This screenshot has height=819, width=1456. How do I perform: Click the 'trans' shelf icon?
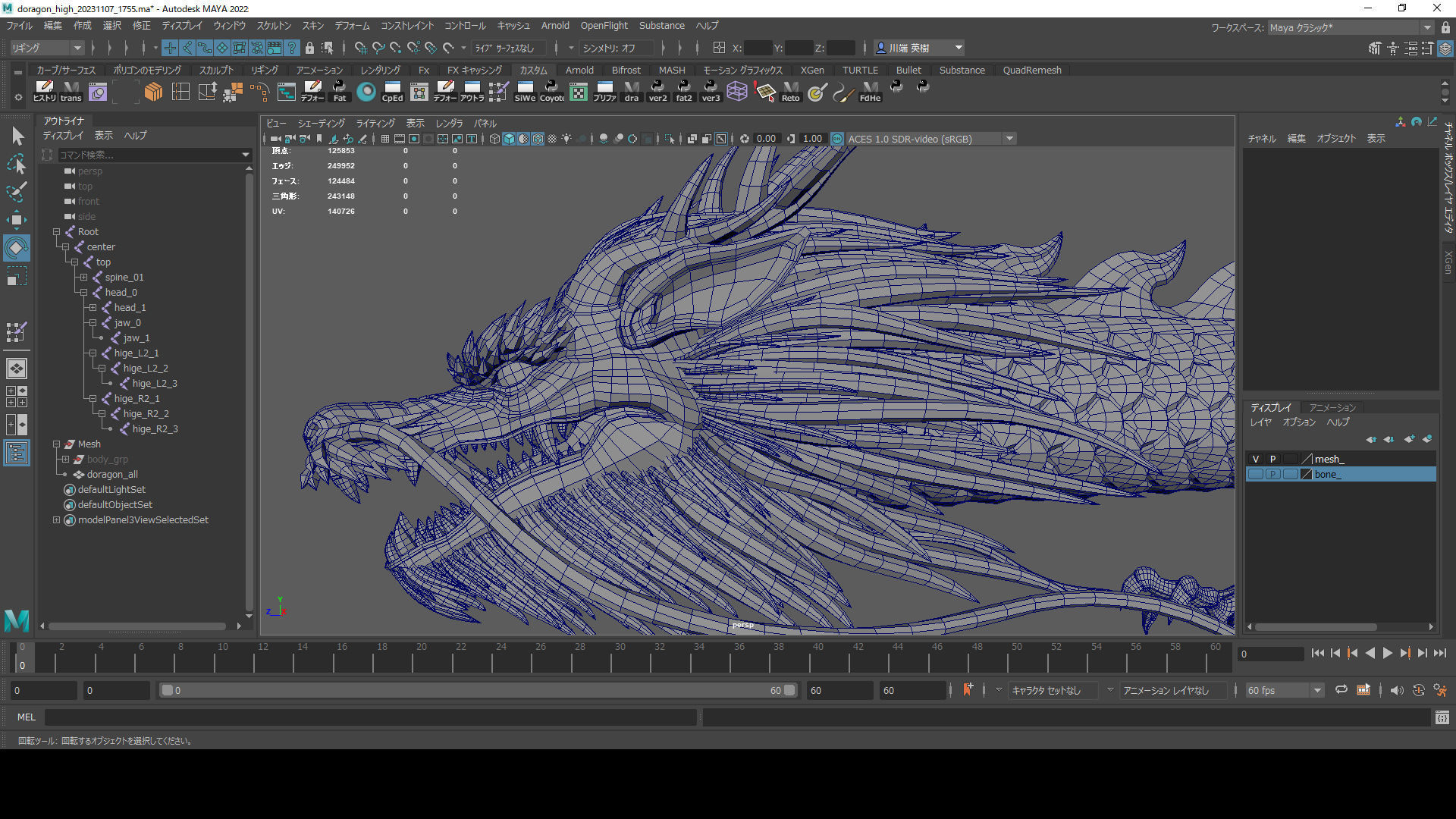click(x=71, y=92)
